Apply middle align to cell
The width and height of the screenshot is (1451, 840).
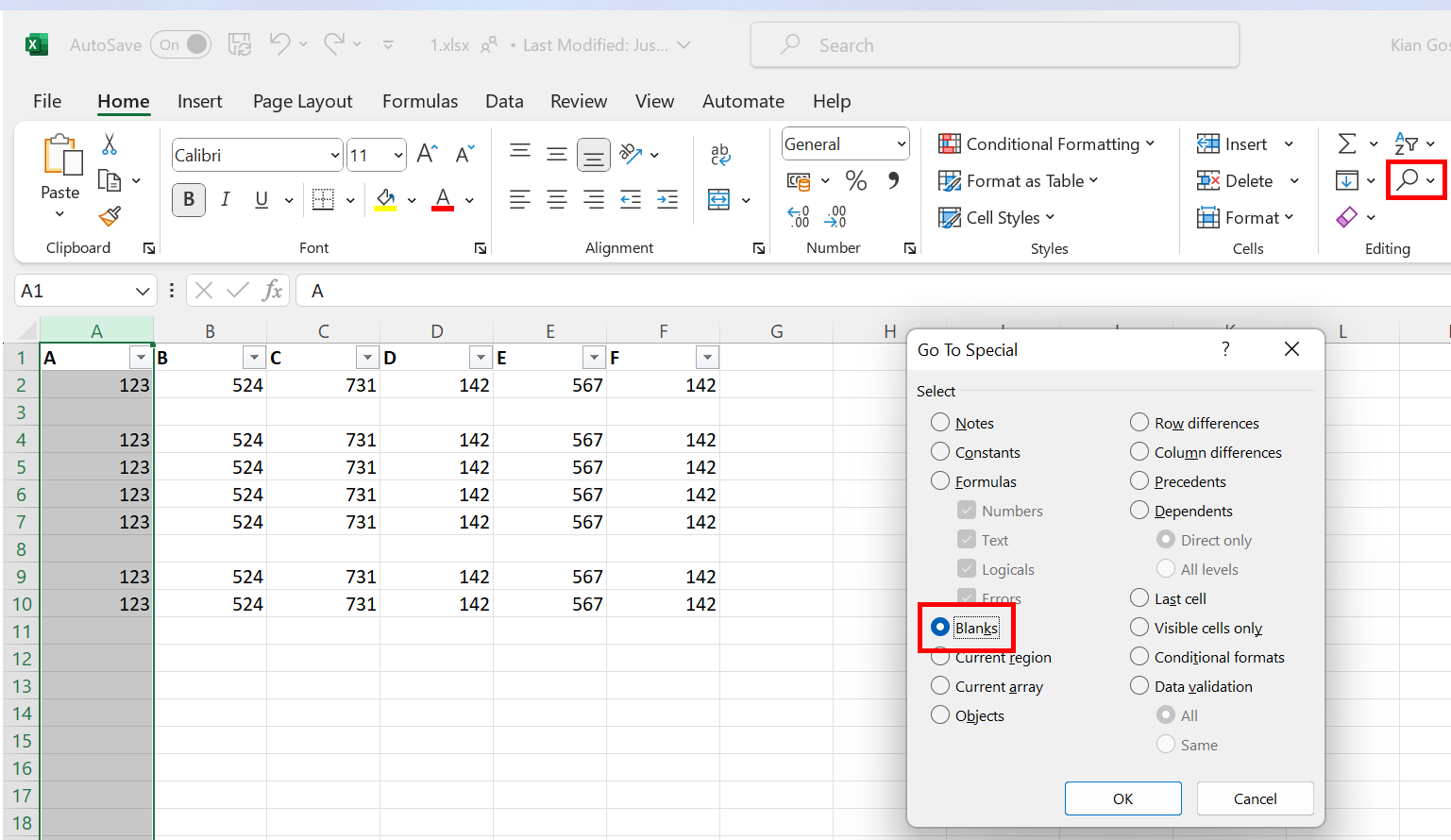[x=557, y=154]
